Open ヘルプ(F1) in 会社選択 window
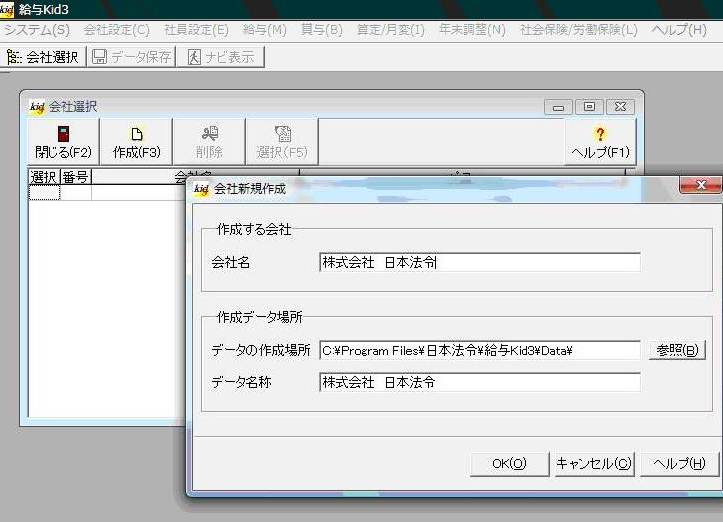The width and height of the screenshot is (723, 522). click(x=600, y=142)
